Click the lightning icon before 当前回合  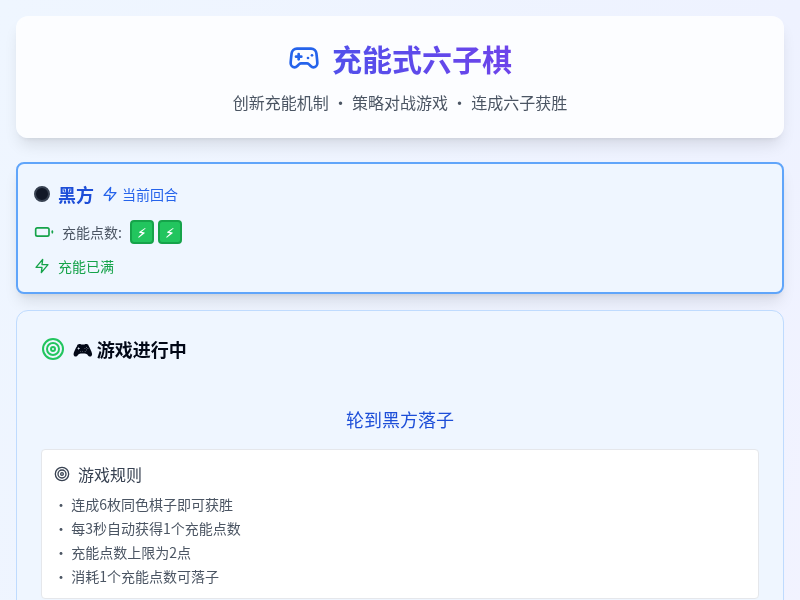click(x=110, y=194)
